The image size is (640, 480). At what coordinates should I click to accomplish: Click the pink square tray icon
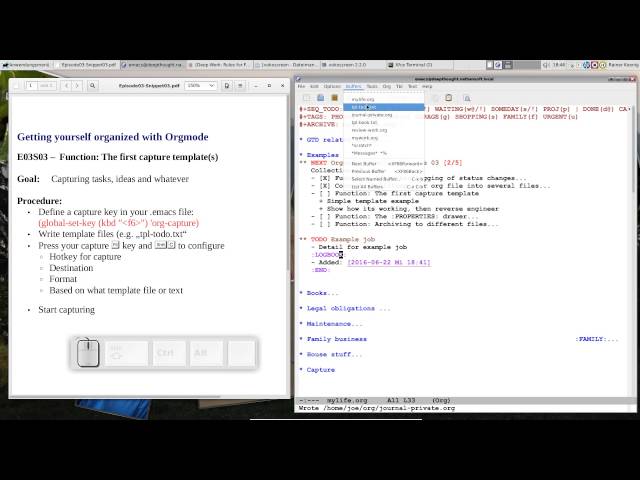click(595, 65)
